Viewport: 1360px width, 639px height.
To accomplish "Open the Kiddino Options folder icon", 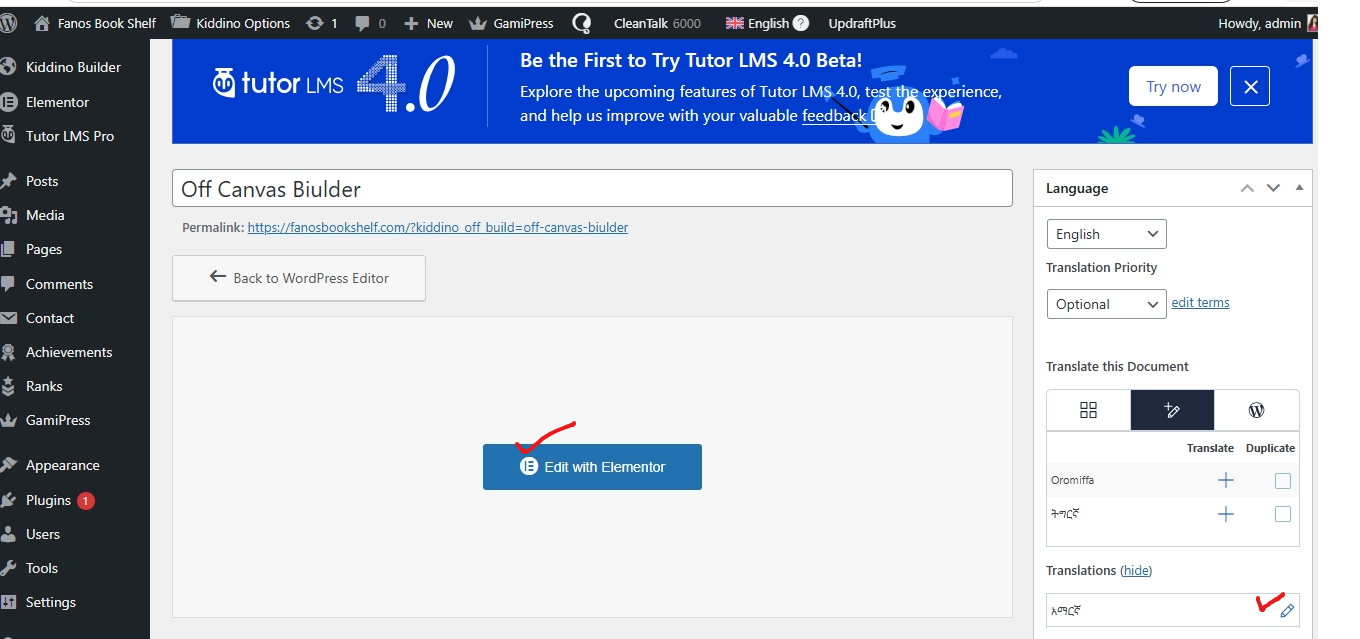I will [181, 22].
